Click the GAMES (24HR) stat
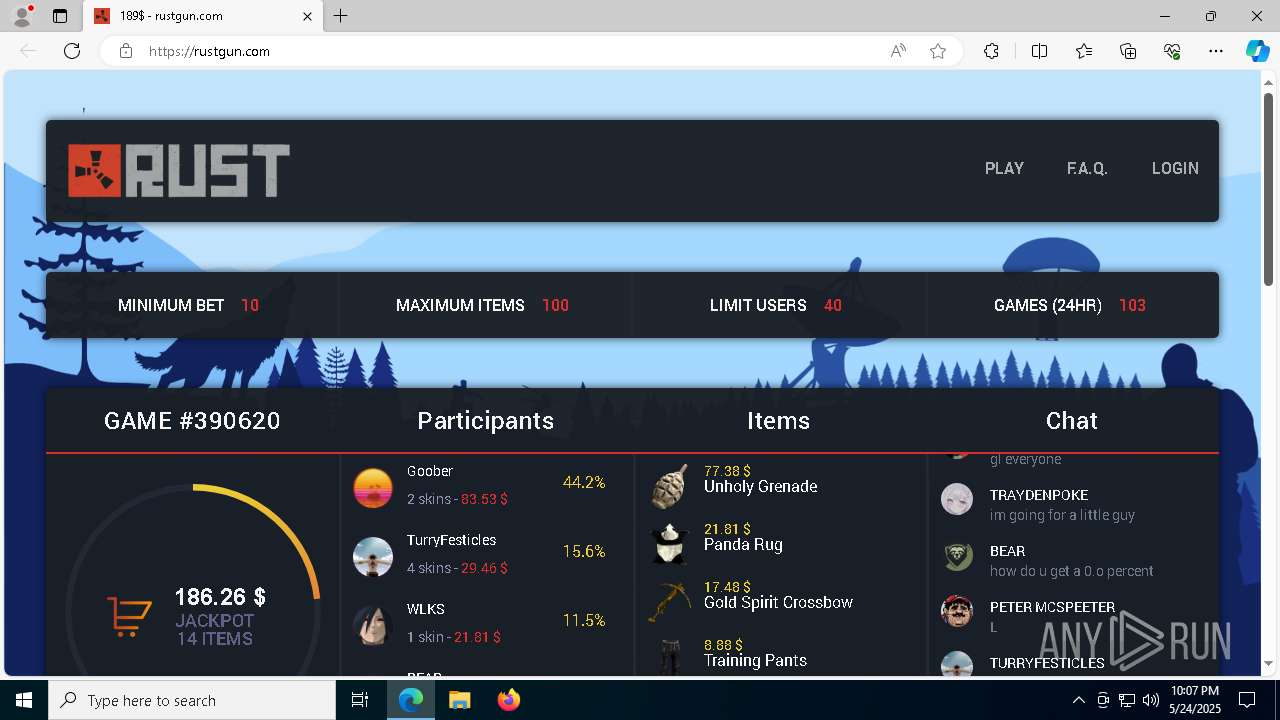The height and width of the screenshot is (720, 1280). [1070, 305]
